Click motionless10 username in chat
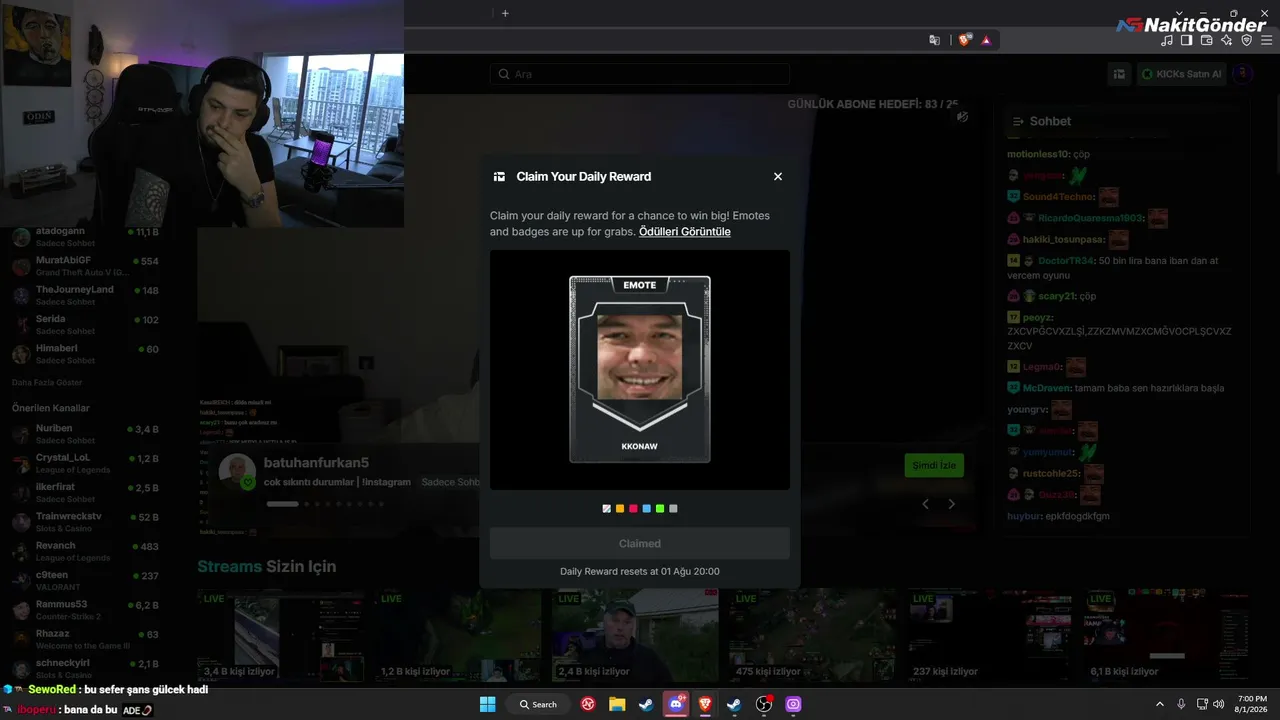The width and height of the screenshot is (1280, 720). point(1038,154)
